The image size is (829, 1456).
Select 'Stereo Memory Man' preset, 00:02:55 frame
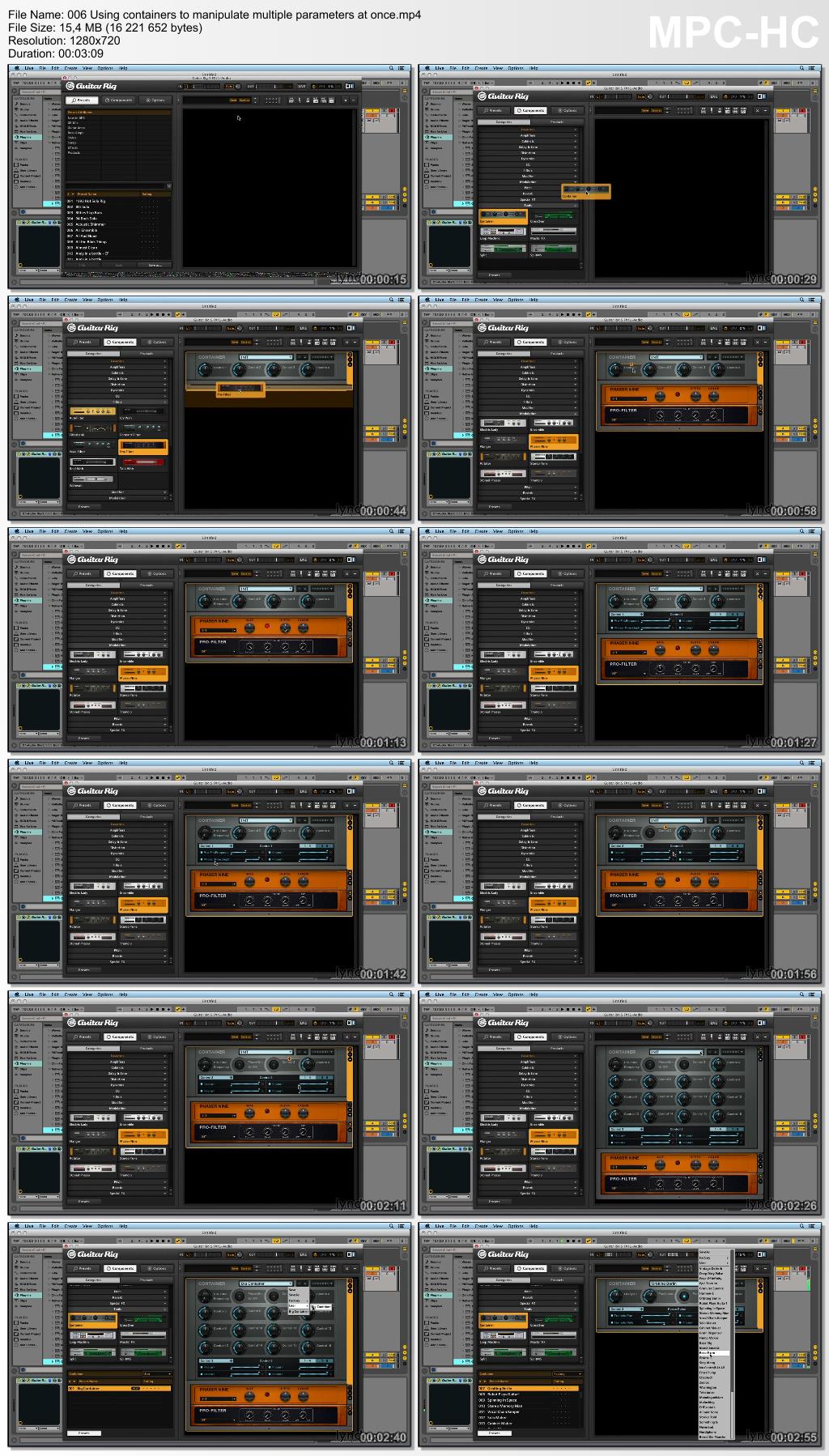[x=529, y=1406]
